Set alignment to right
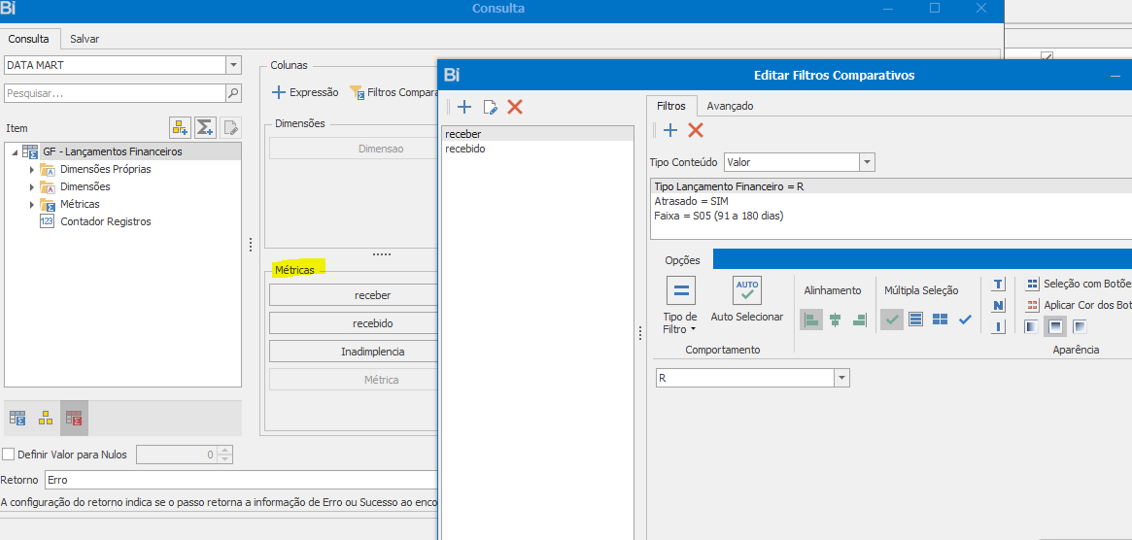Image resolution: width=1132 pixels, height=540 pixels. tap(859, 320)
